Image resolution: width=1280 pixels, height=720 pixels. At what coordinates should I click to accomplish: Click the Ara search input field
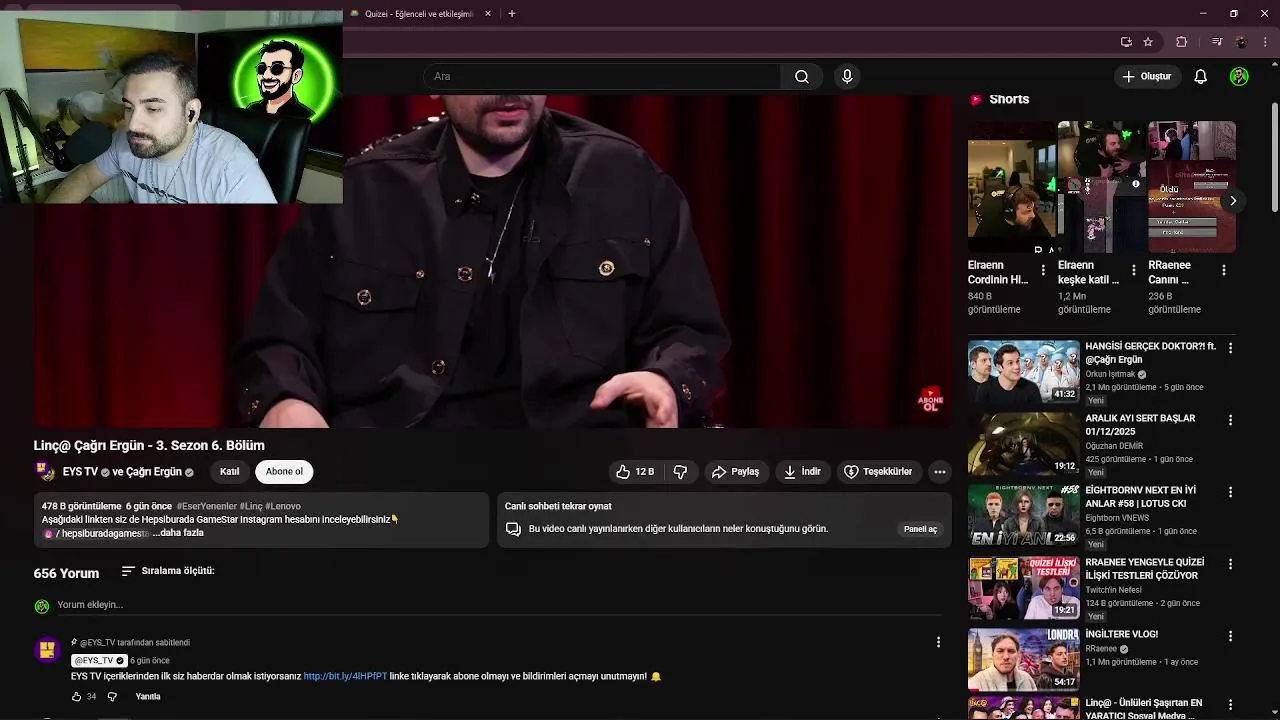click(602, 76)
